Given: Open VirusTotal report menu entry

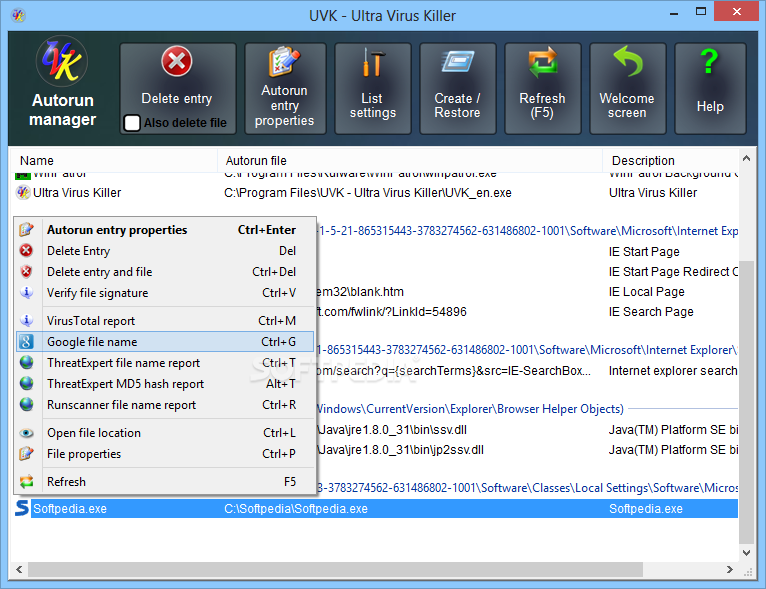Looking at the screenshot, I should [x=166, y=320].
